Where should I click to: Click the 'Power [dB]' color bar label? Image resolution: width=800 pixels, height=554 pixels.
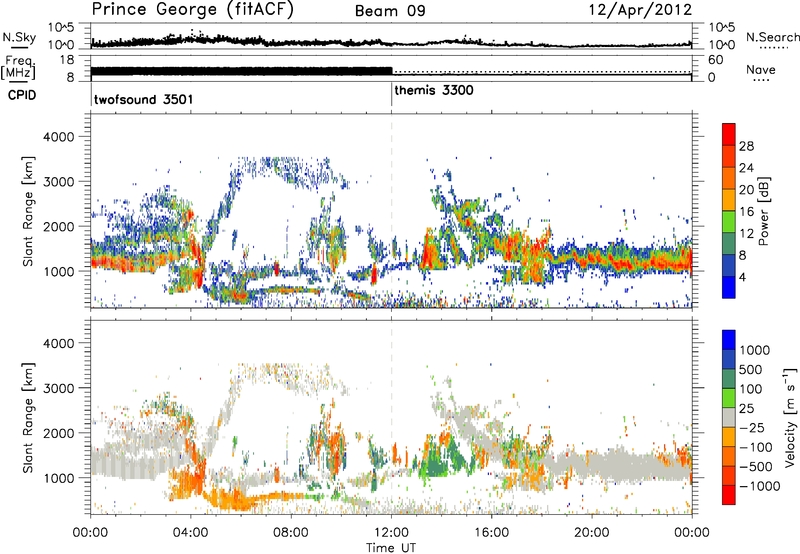764,211
